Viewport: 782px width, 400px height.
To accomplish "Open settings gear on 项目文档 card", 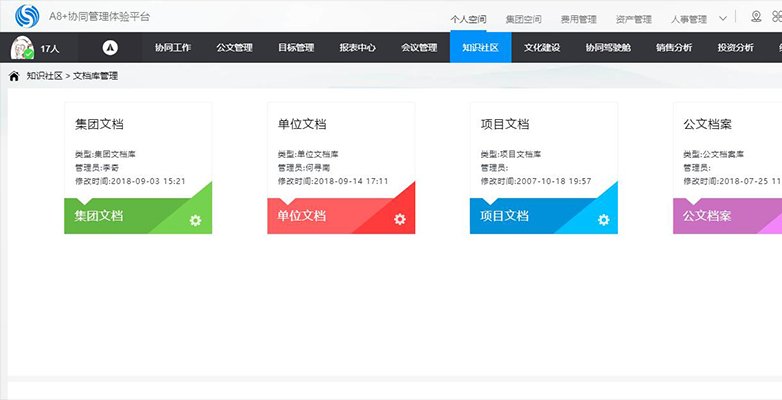I will point(603,220).
